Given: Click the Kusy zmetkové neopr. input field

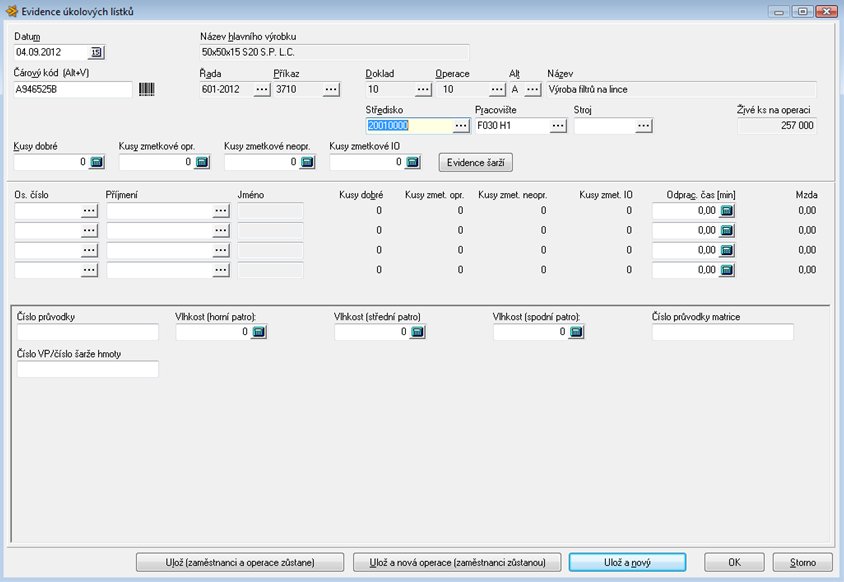Looking at the screenshot, I should point(262,162).
